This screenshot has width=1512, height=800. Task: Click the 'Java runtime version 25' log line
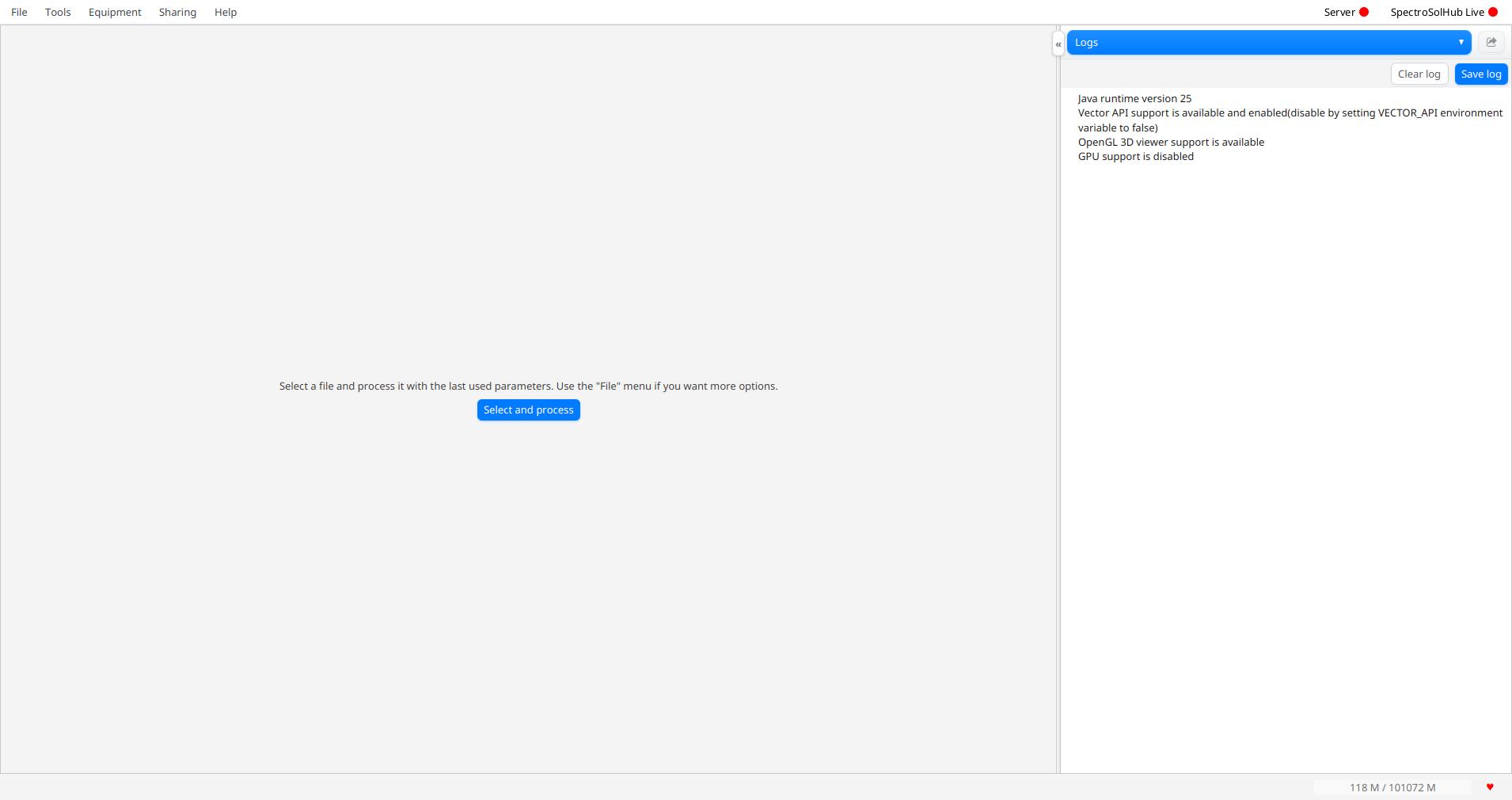(1134, 98)
